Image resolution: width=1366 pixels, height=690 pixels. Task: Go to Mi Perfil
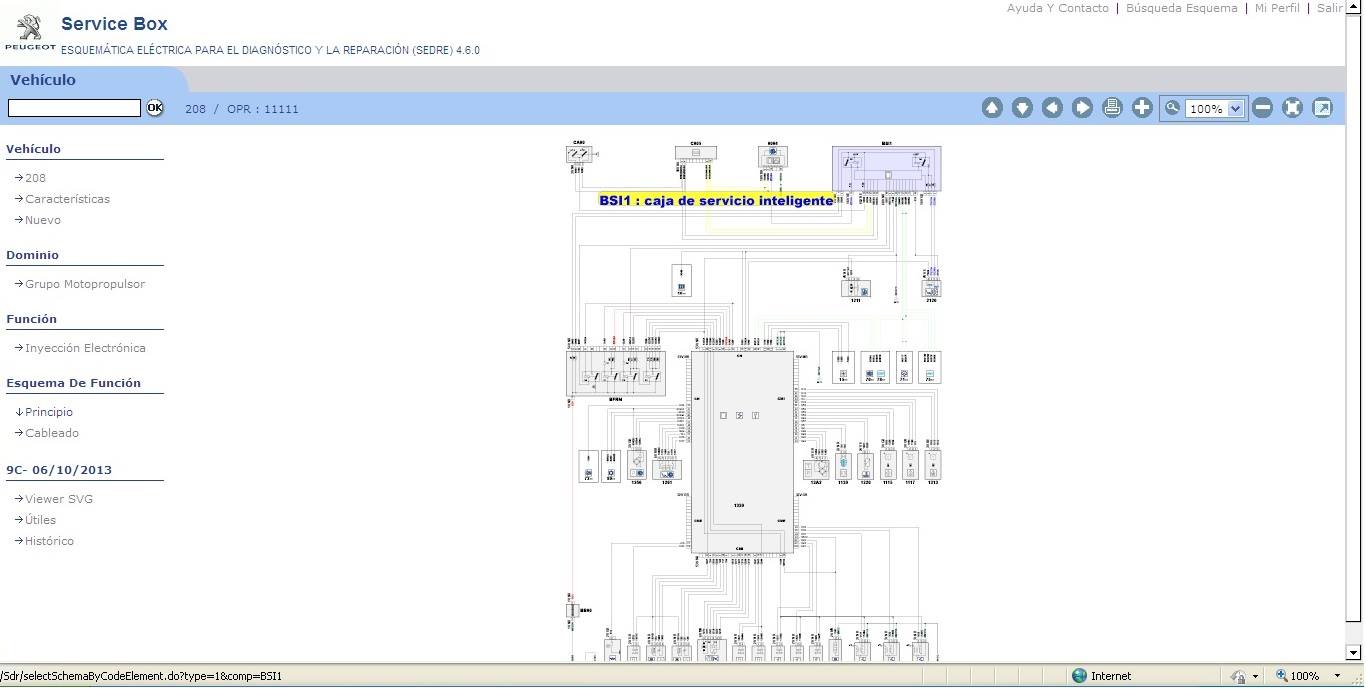(1277, 8)
